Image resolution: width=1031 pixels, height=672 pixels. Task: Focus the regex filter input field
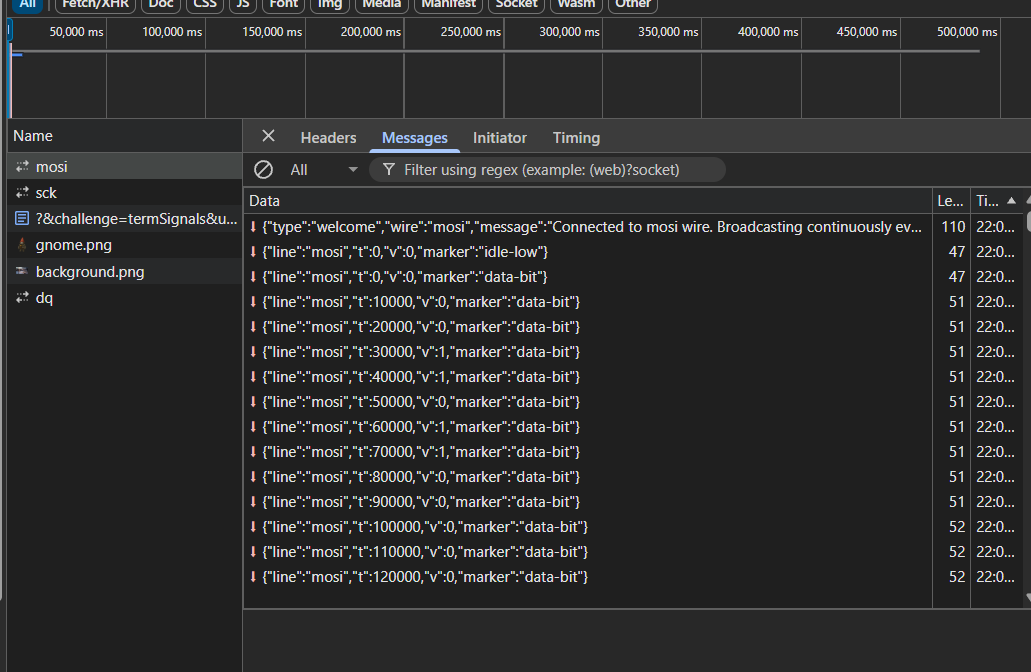point(548,170)
